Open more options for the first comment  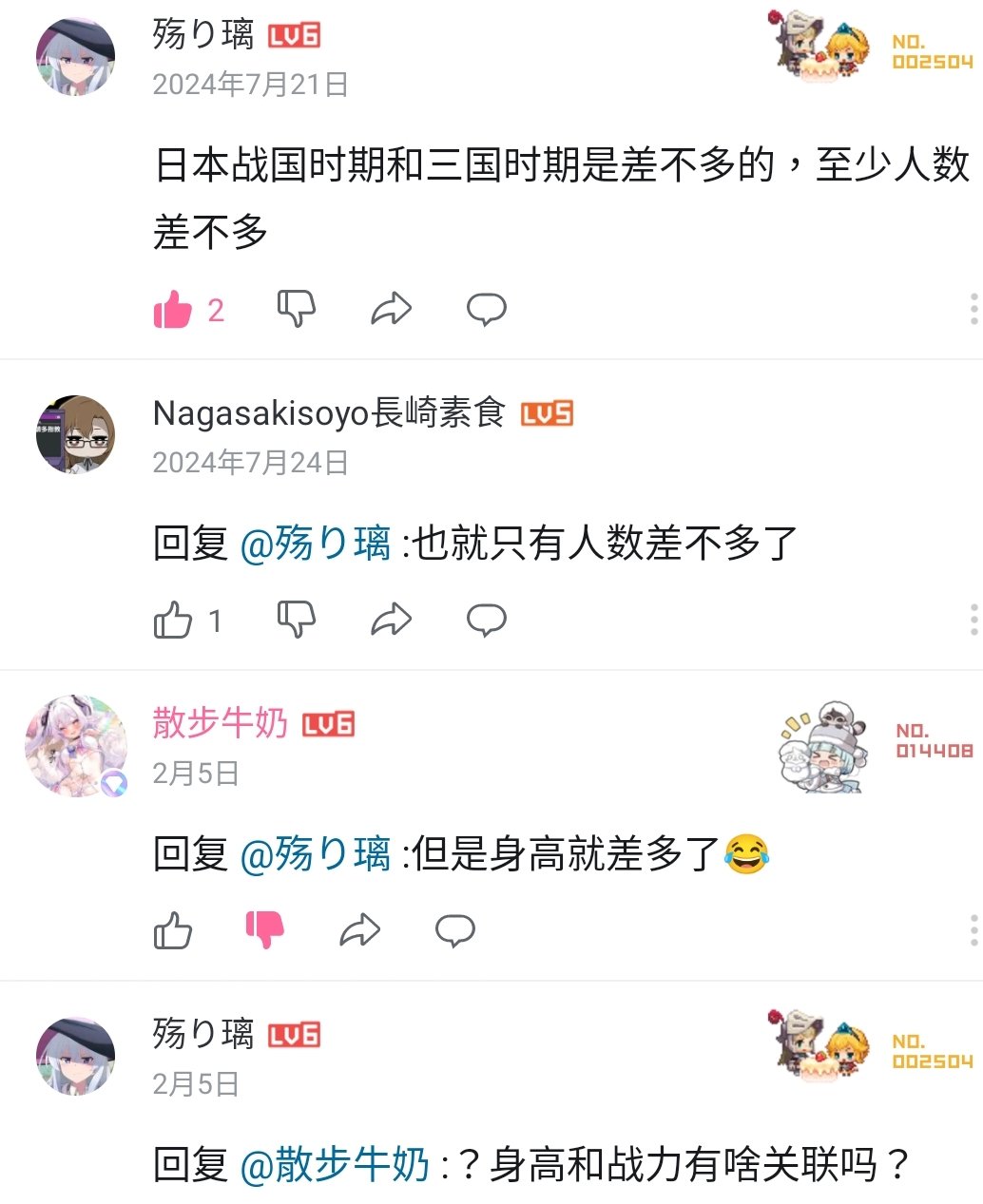(x=973, y=310)
